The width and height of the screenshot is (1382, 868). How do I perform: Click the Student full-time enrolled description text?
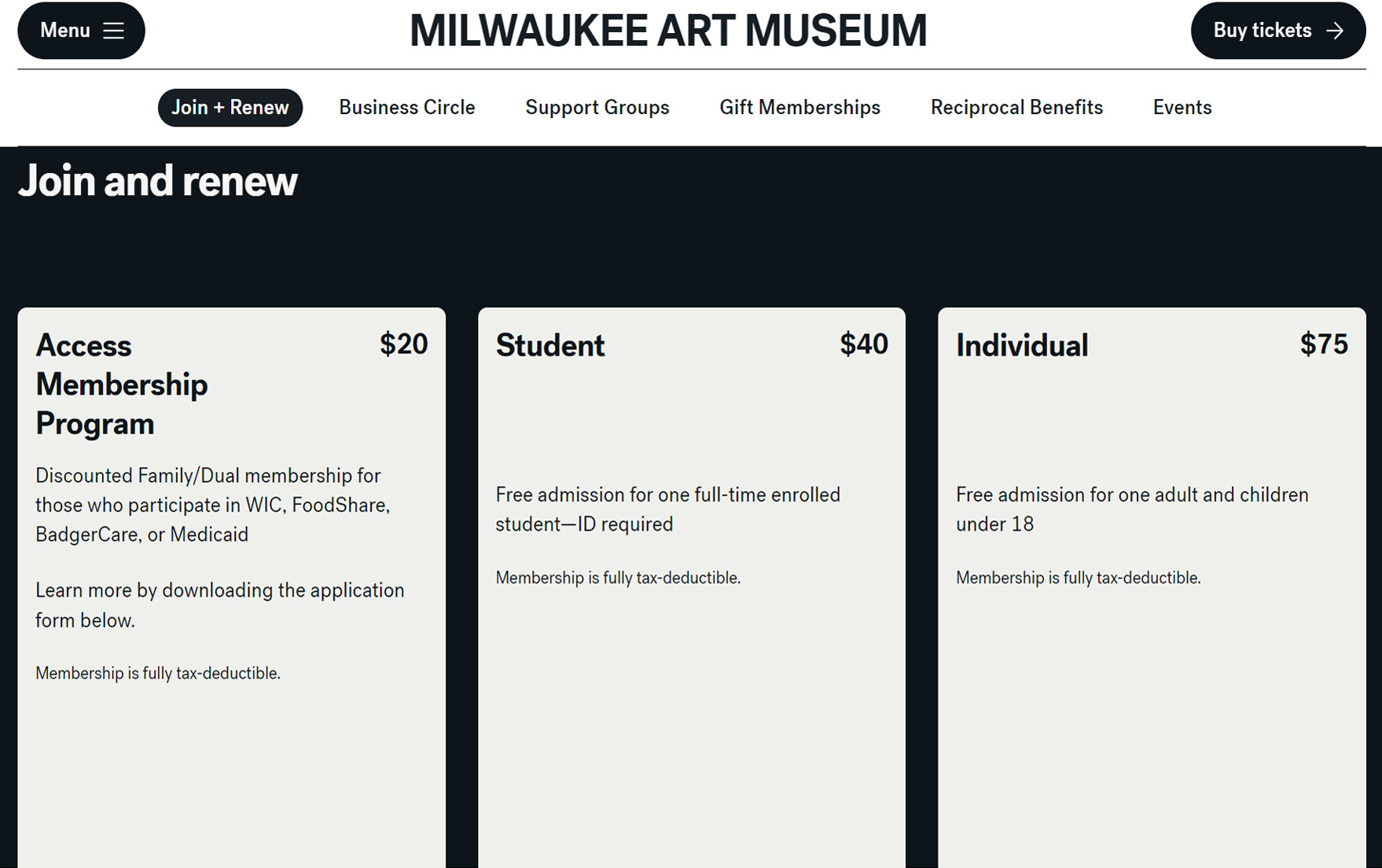(667, 509)
